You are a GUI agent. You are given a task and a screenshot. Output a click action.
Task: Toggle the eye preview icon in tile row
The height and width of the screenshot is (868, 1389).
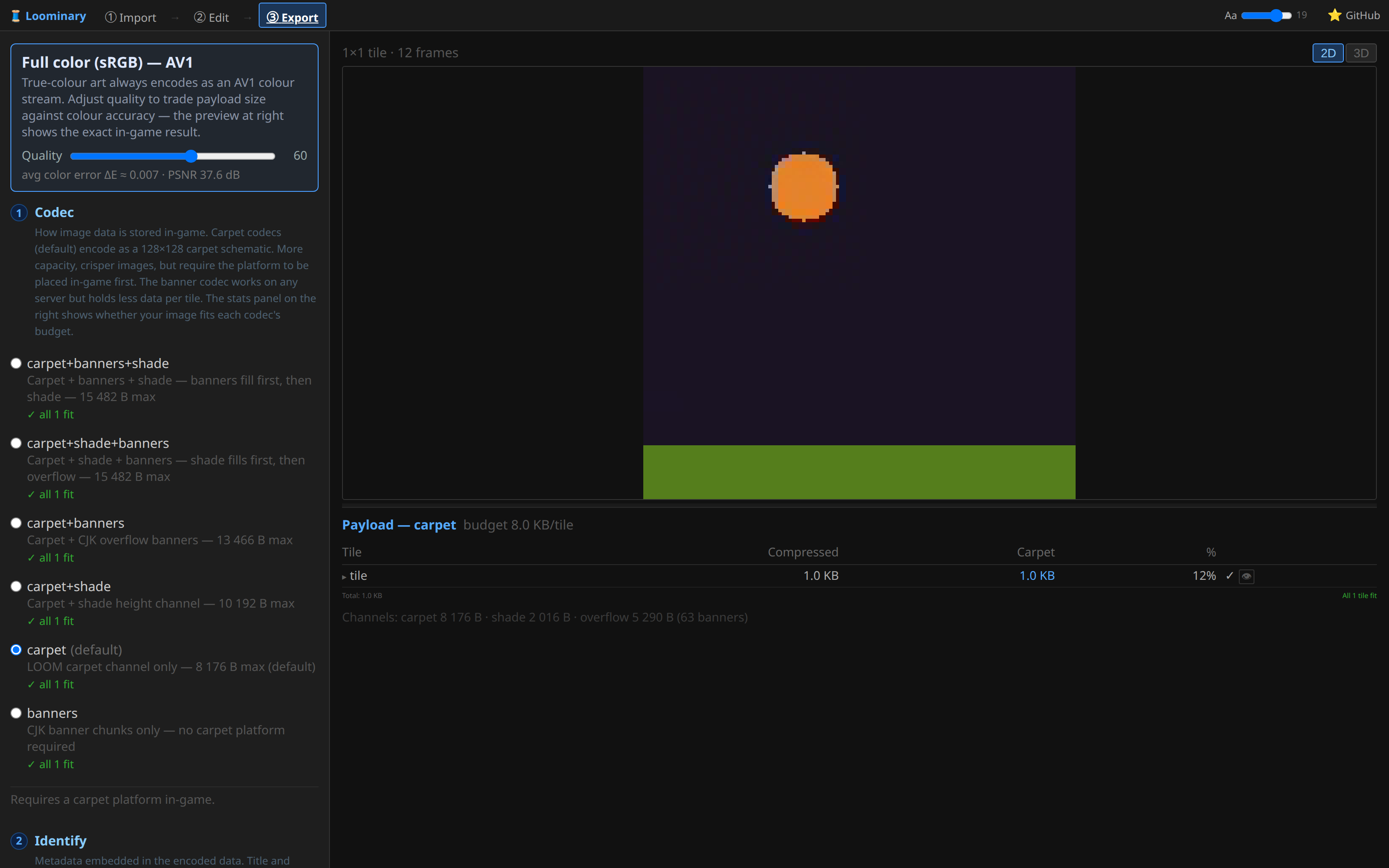tap(1246, 576)
